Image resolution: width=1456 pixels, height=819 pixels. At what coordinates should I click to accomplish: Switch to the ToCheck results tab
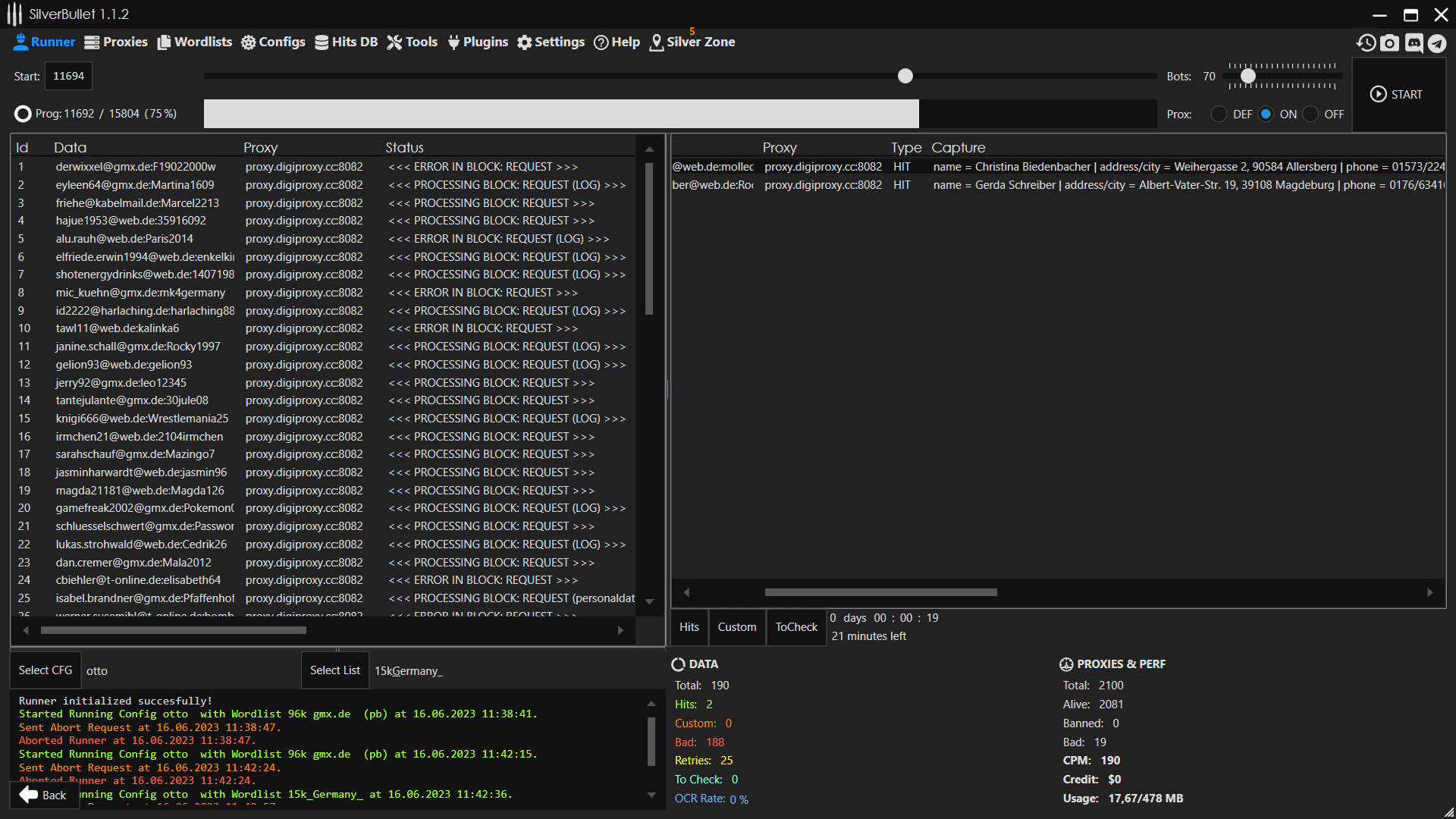[x=796, y=627]
